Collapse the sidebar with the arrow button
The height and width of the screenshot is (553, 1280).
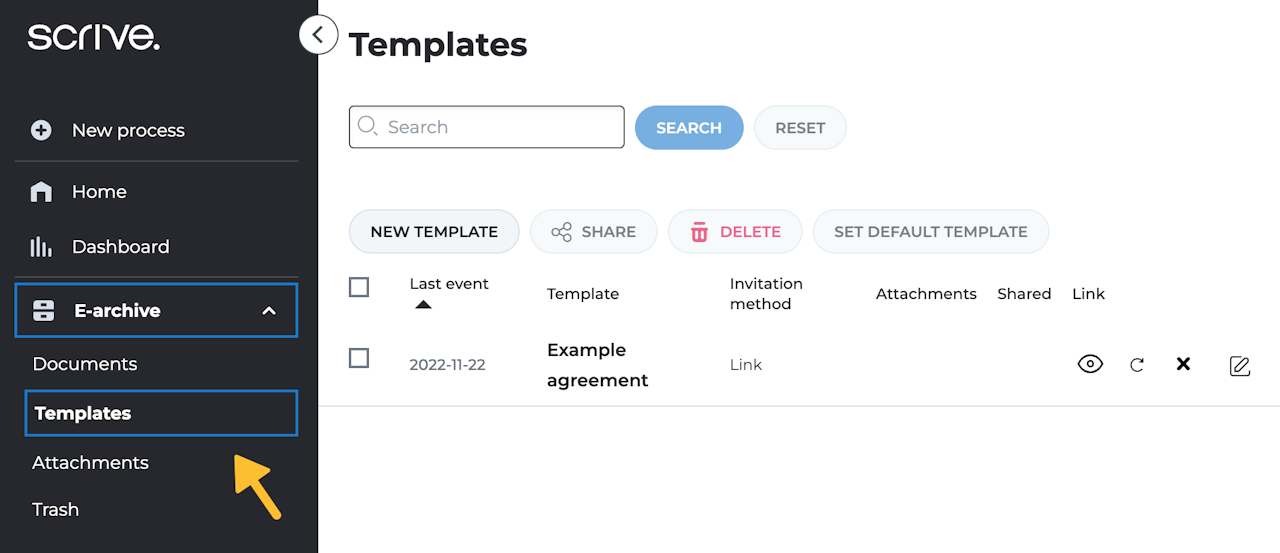(x=318, y=35)
